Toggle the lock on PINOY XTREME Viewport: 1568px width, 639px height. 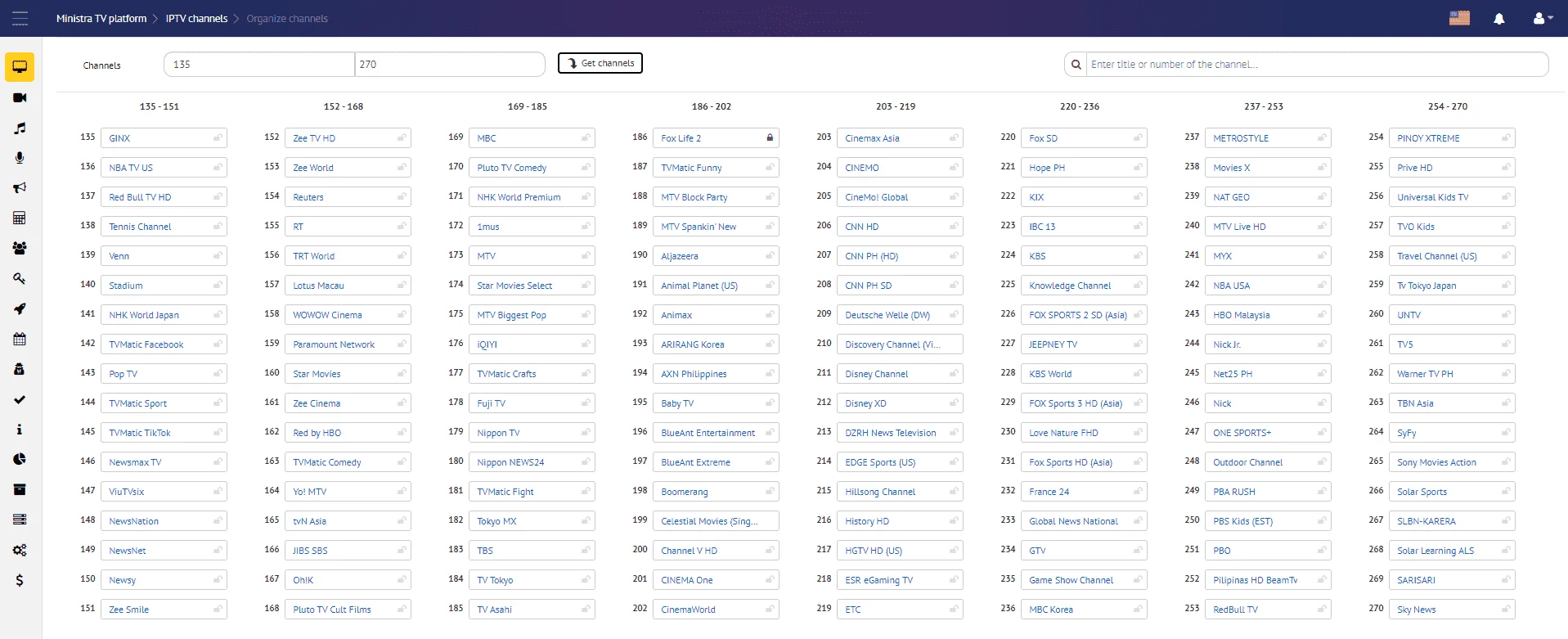pyautogui.click(x=1506, y=137)
